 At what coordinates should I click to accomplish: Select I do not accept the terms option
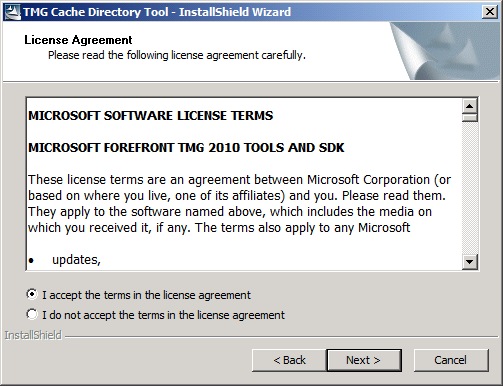[32, 314]
